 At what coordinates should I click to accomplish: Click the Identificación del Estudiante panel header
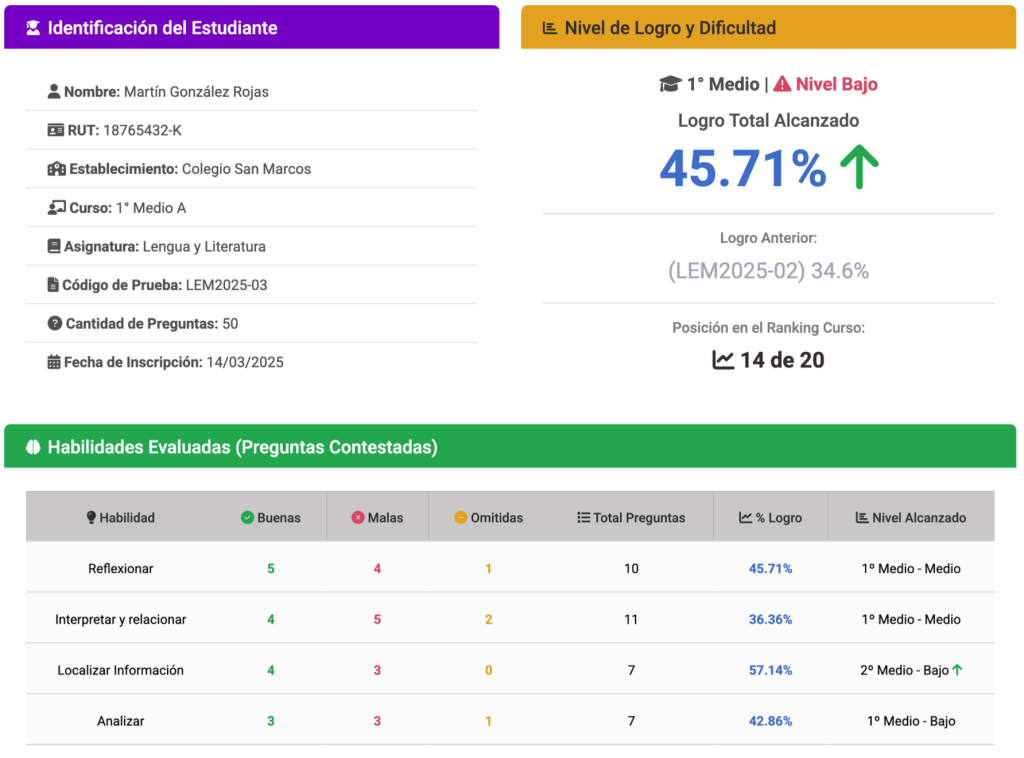pyautogui.click(x=251, y=28)
